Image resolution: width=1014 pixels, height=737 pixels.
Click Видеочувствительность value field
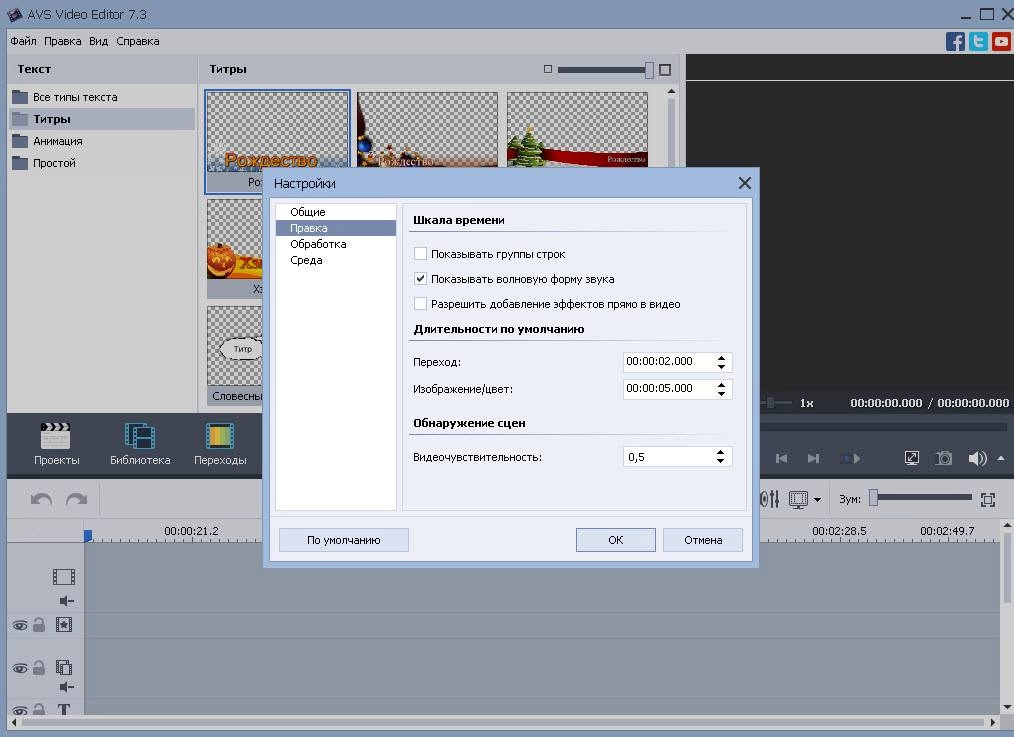click(x=669, y=456)
